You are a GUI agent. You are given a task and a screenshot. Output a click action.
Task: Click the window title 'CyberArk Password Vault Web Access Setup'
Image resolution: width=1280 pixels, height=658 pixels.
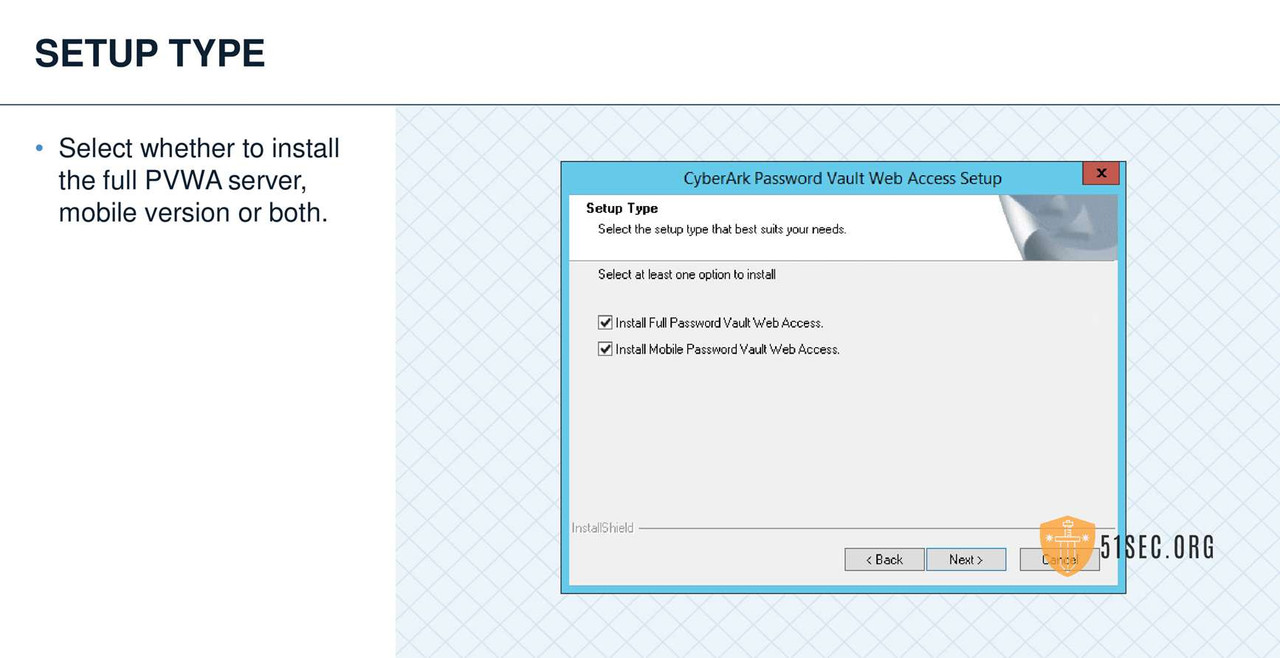point(842,178)
